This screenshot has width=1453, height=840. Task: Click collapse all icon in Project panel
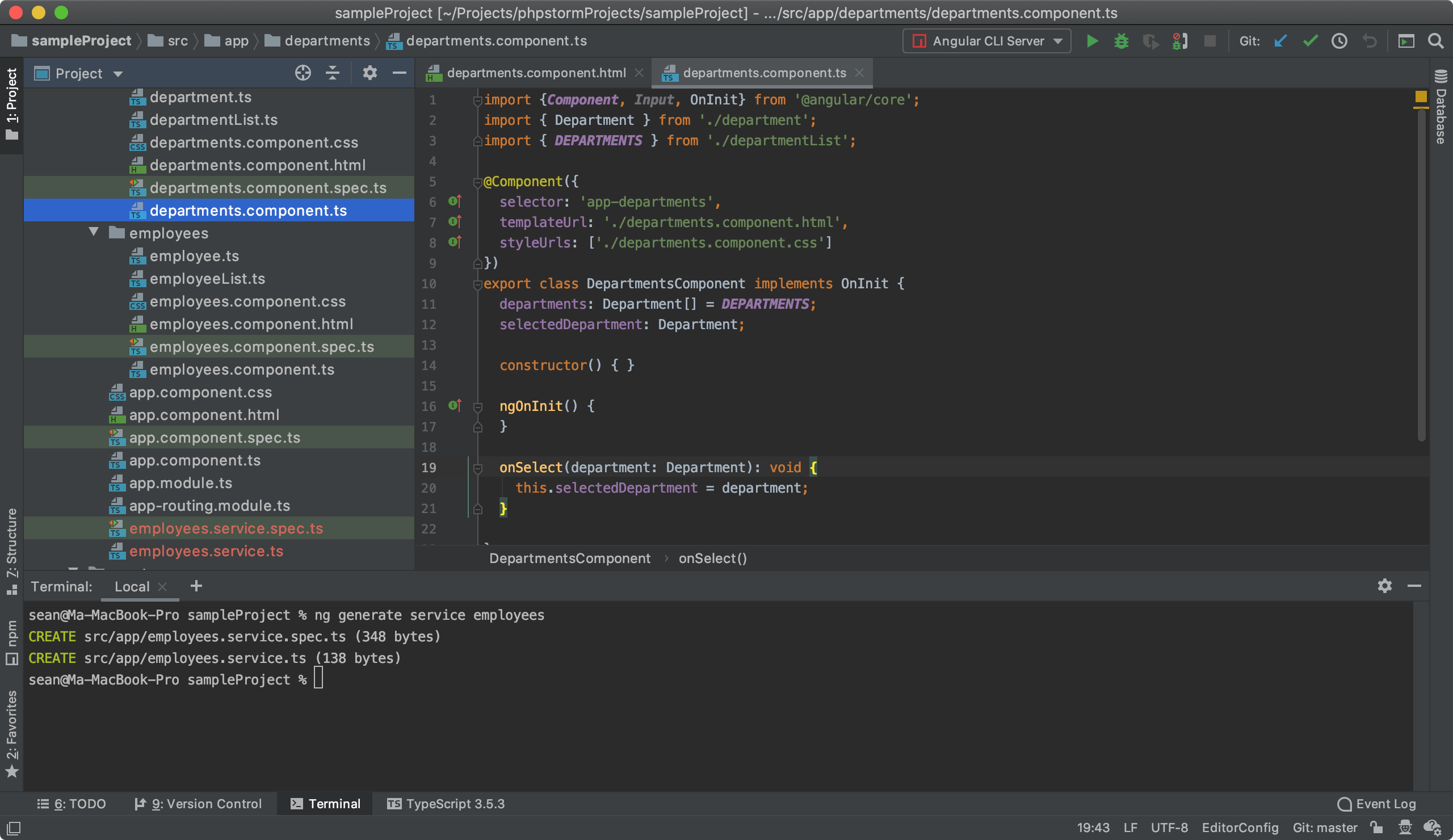click(333, 73)
